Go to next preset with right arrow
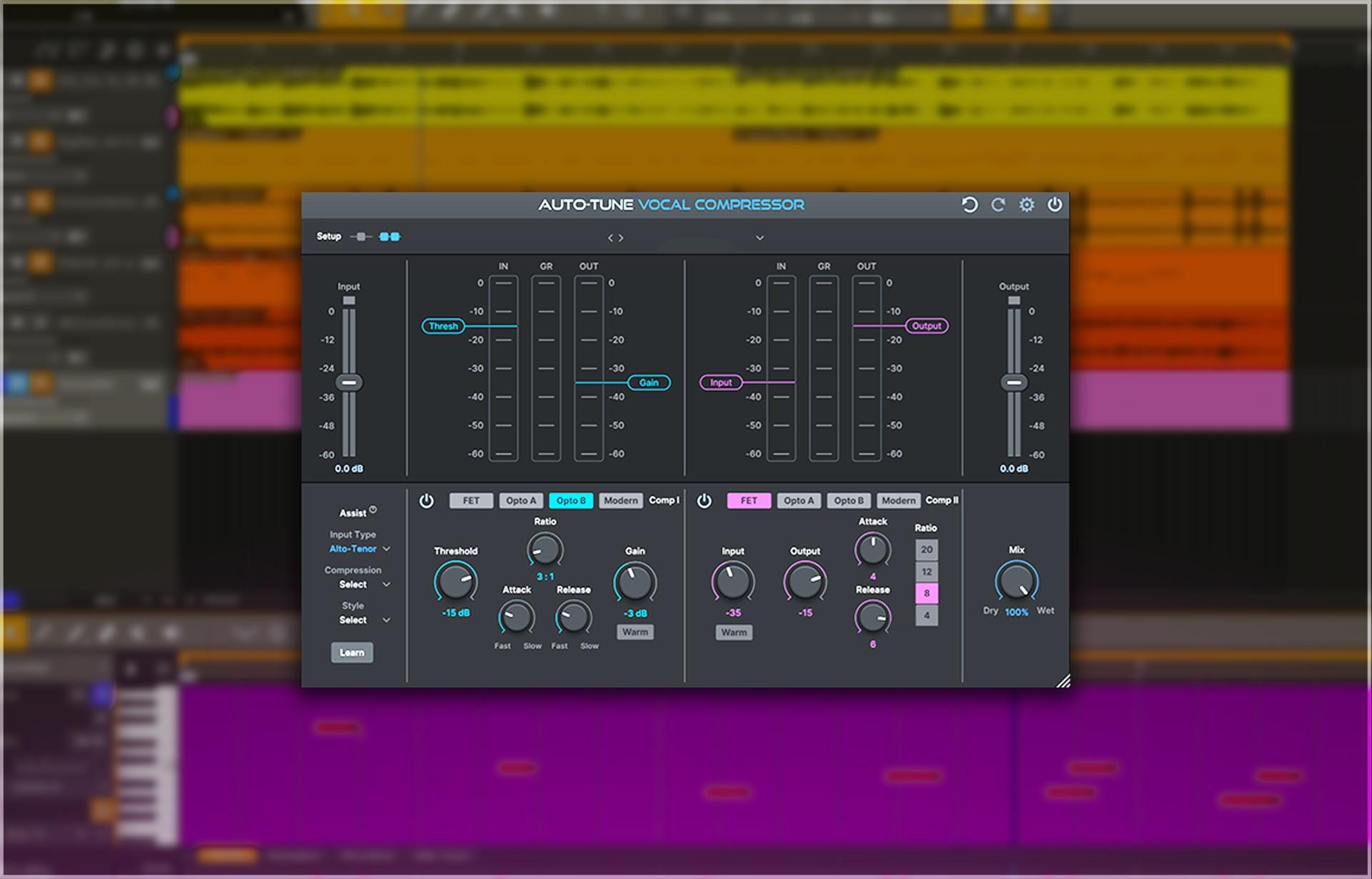Screen dimensions: 1372x879 (x=621, y=238)
